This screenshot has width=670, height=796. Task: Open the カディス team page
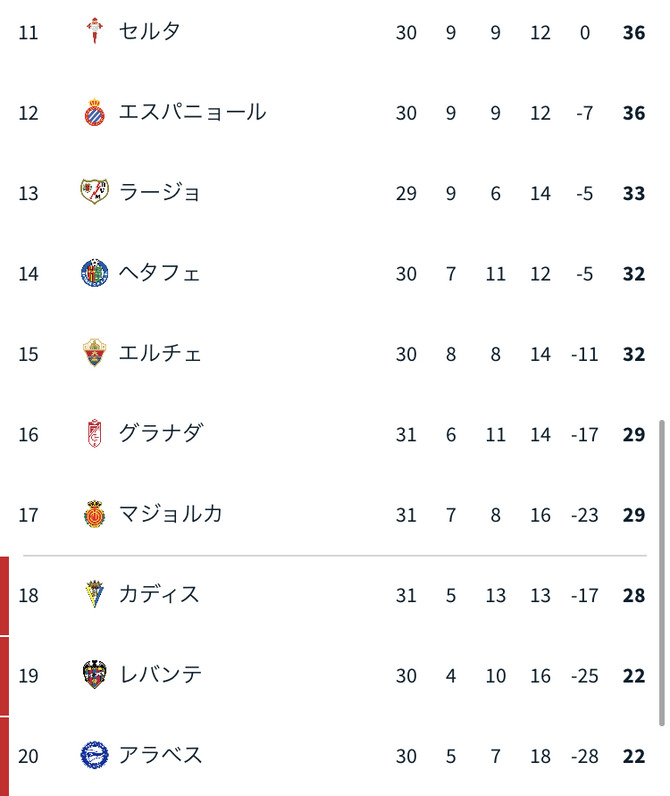click(160, 594)
